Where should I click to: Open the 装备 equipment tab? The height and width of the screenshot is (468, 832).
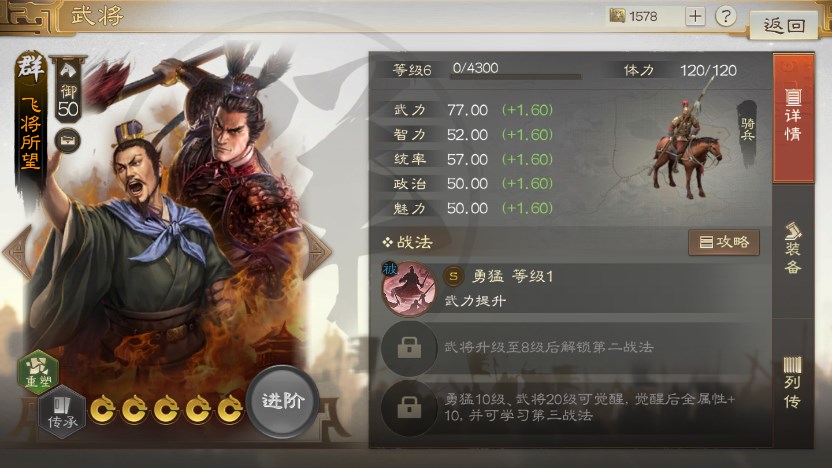click(793, 249)
